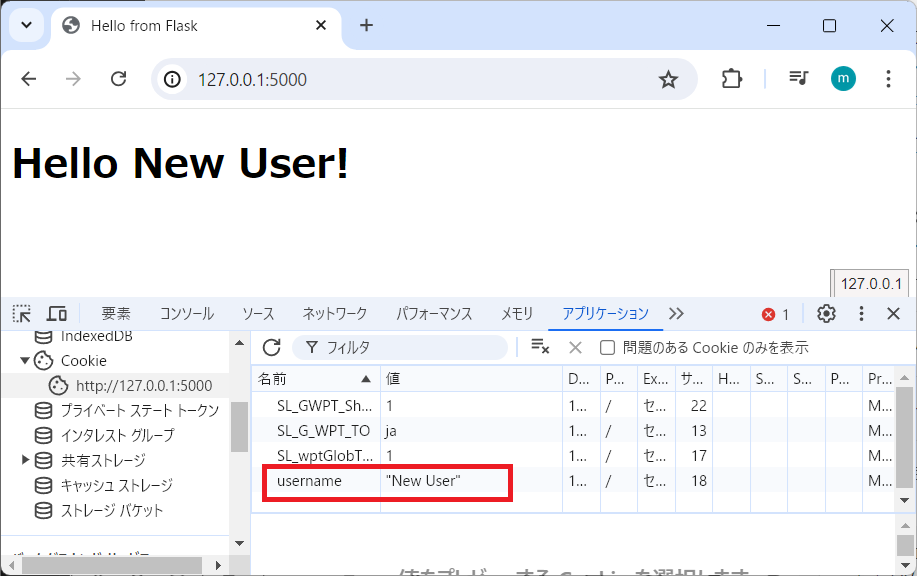Switch to the ネットワーク tab

click(x=334, y=314)
